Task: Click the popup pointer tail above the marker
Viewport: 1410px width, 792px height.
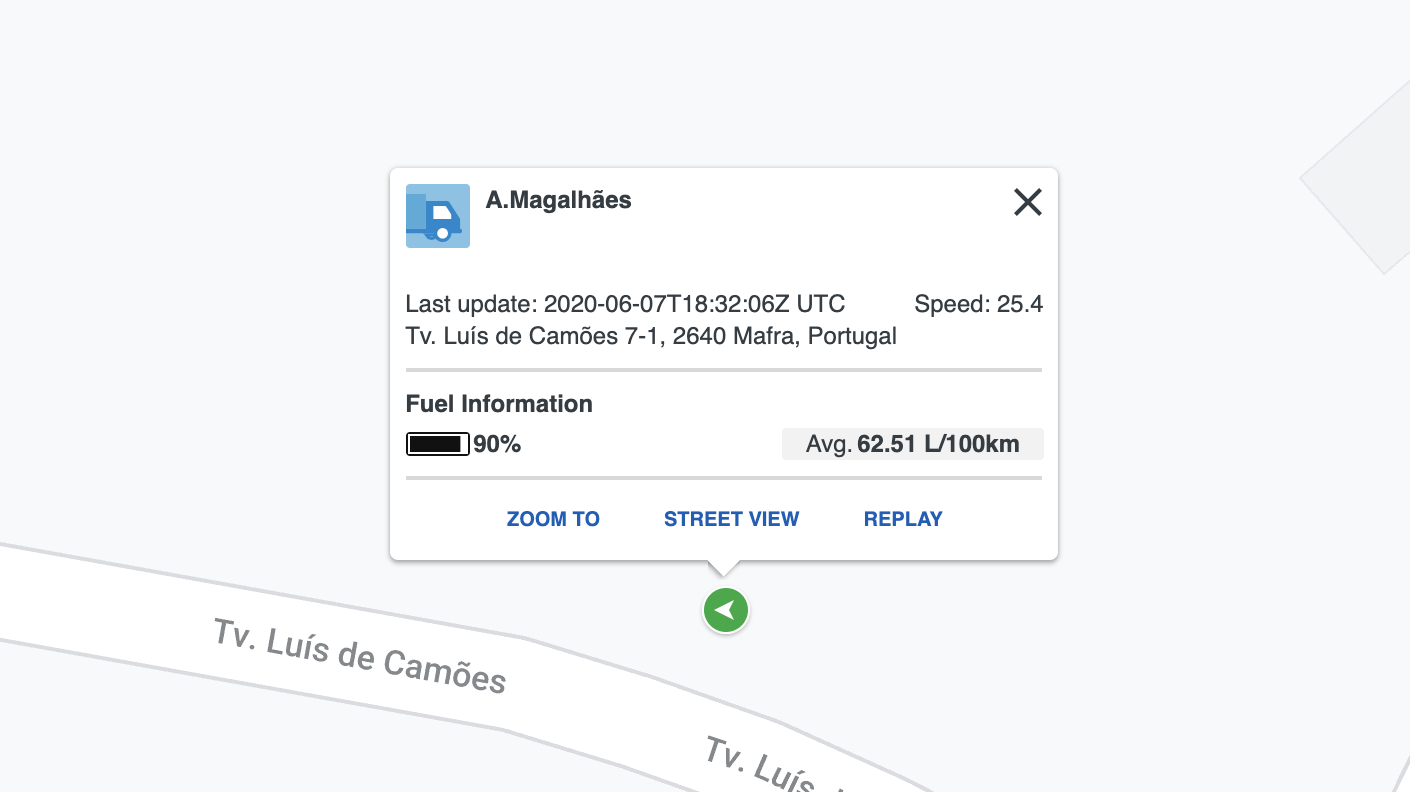Action: tap(724, 567)
